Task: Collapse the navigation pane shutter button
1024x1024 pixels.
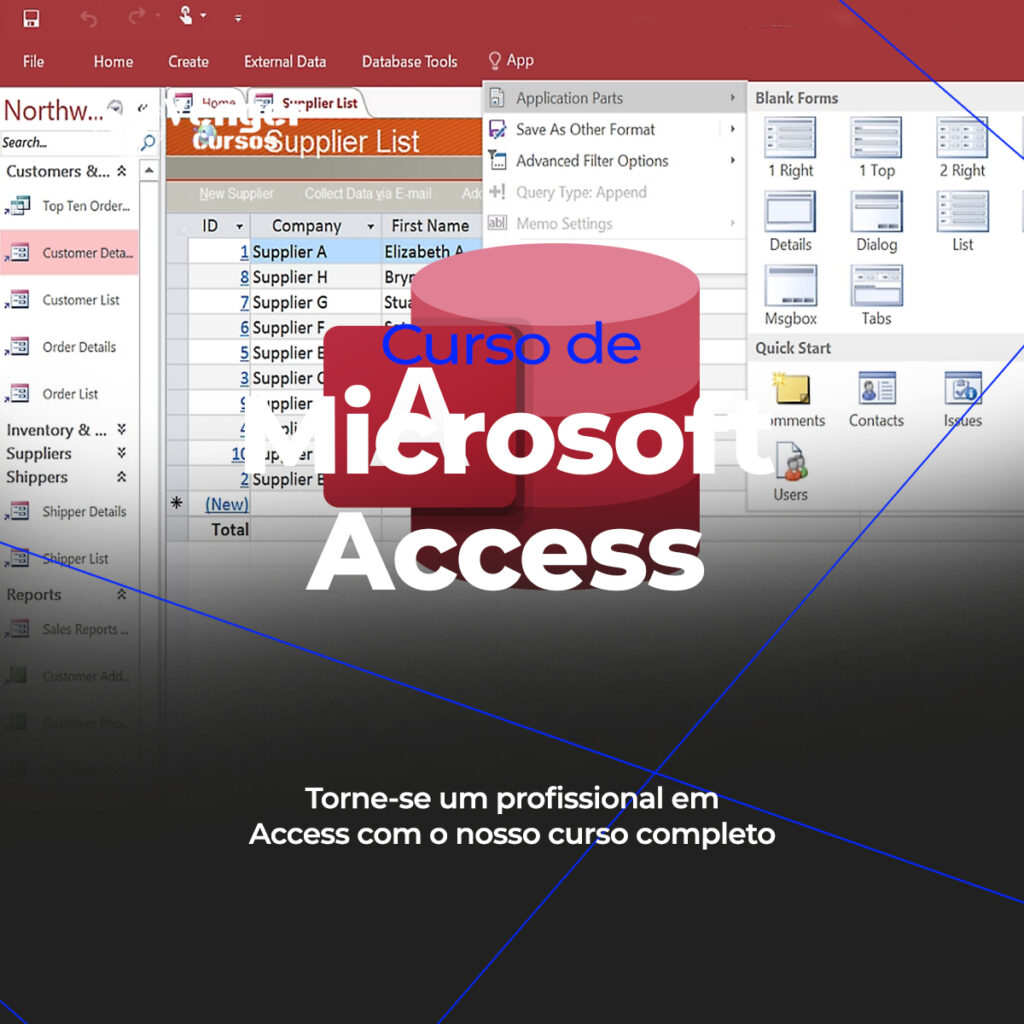Action: 143,108
